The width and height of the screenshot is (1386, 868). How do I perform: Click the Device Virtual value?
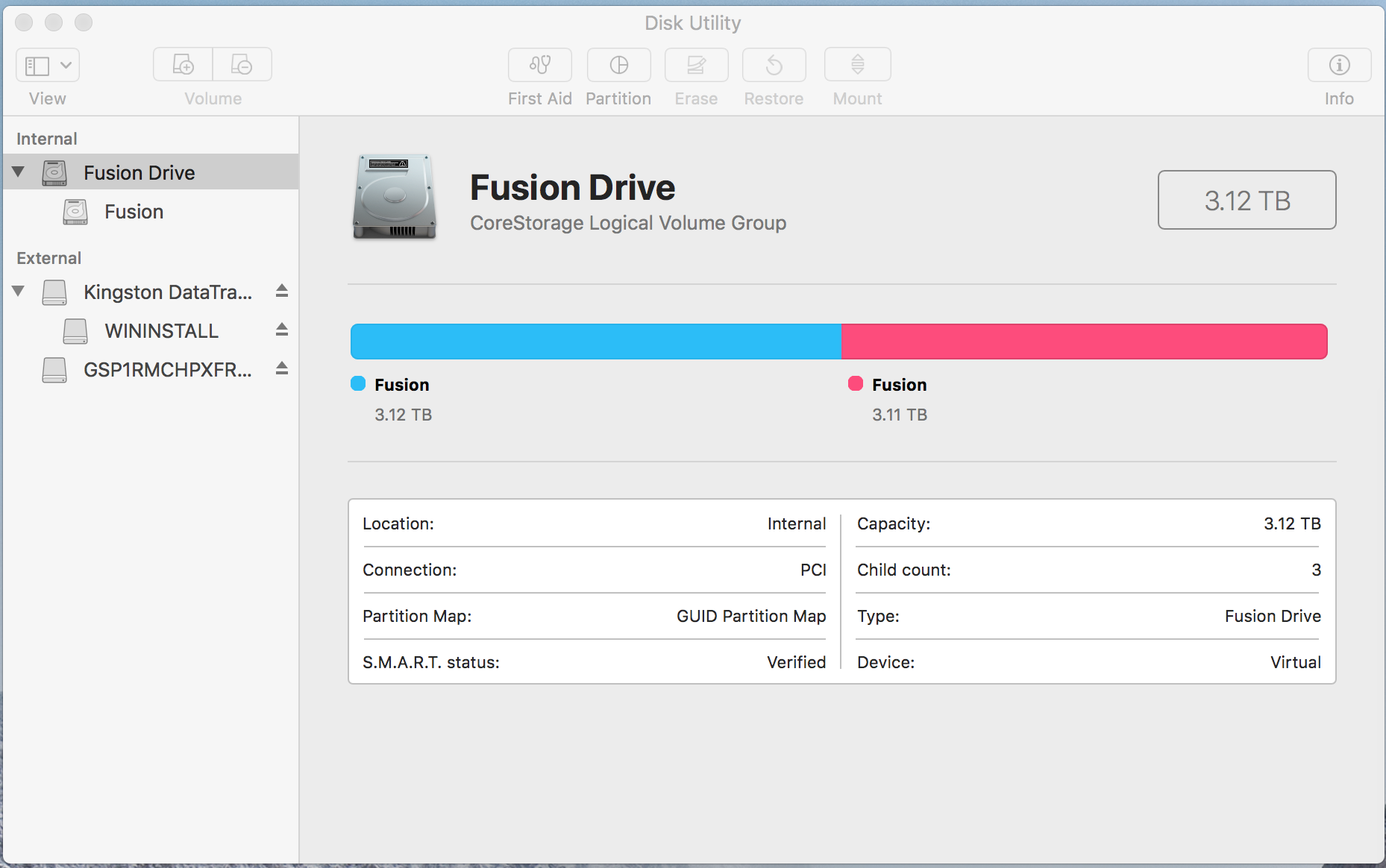[1296, 662]
